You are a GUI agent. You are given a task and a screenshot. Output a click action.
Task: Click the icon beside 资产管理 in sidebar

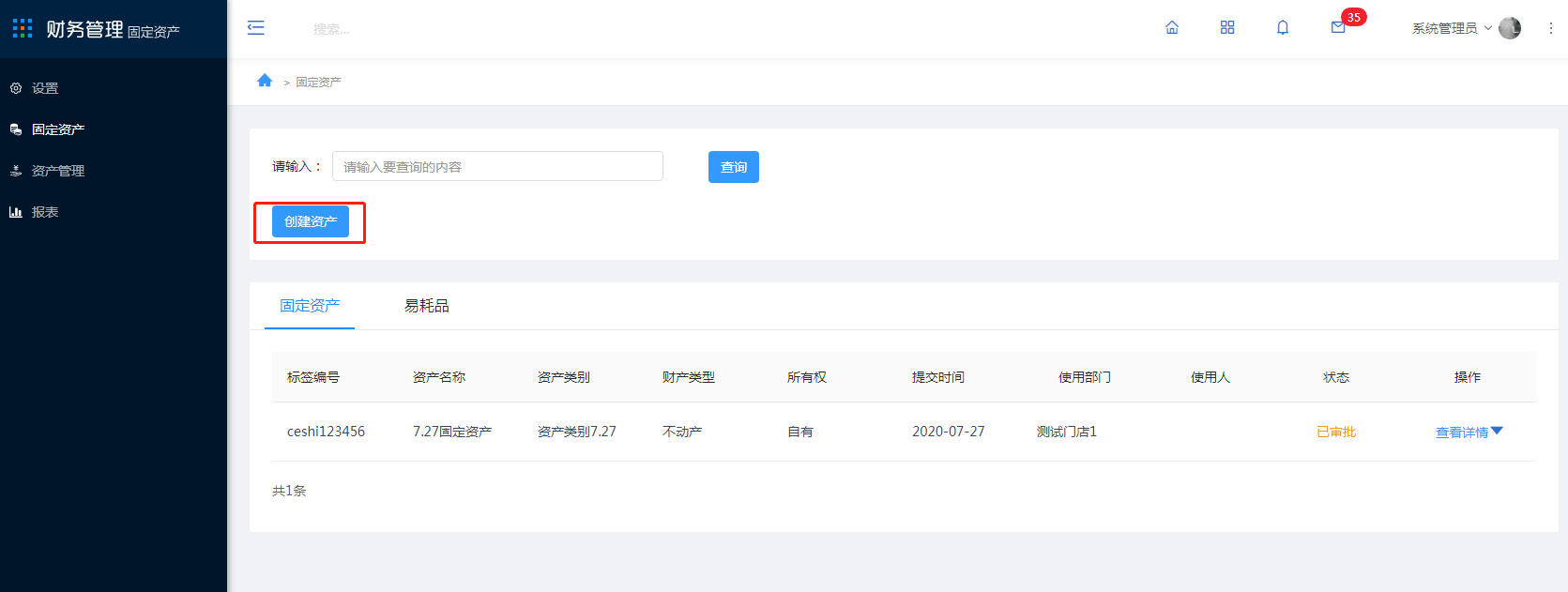(16, 171)
